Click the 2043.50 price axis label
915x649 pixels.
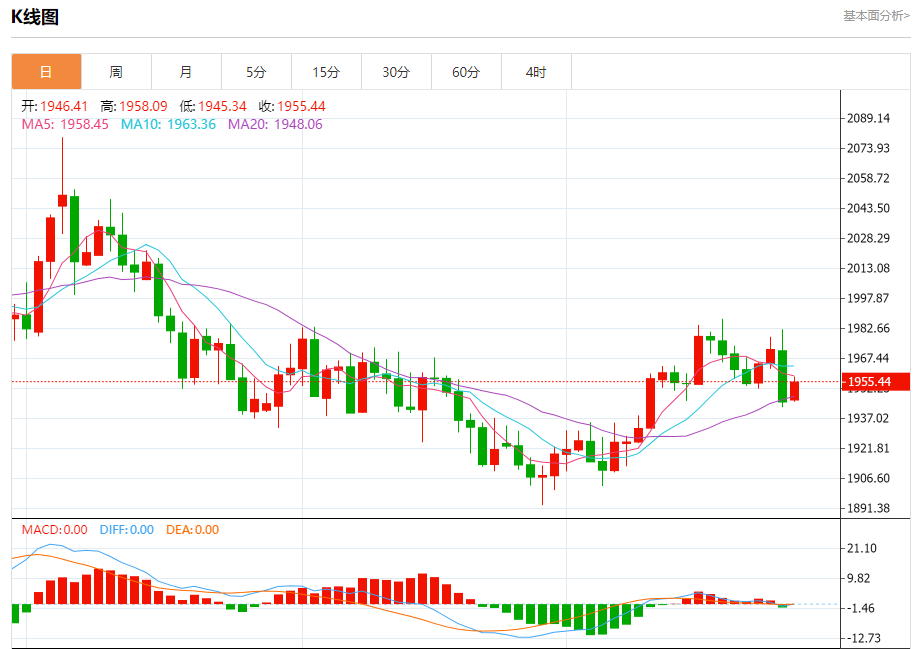tap(868, 208)
